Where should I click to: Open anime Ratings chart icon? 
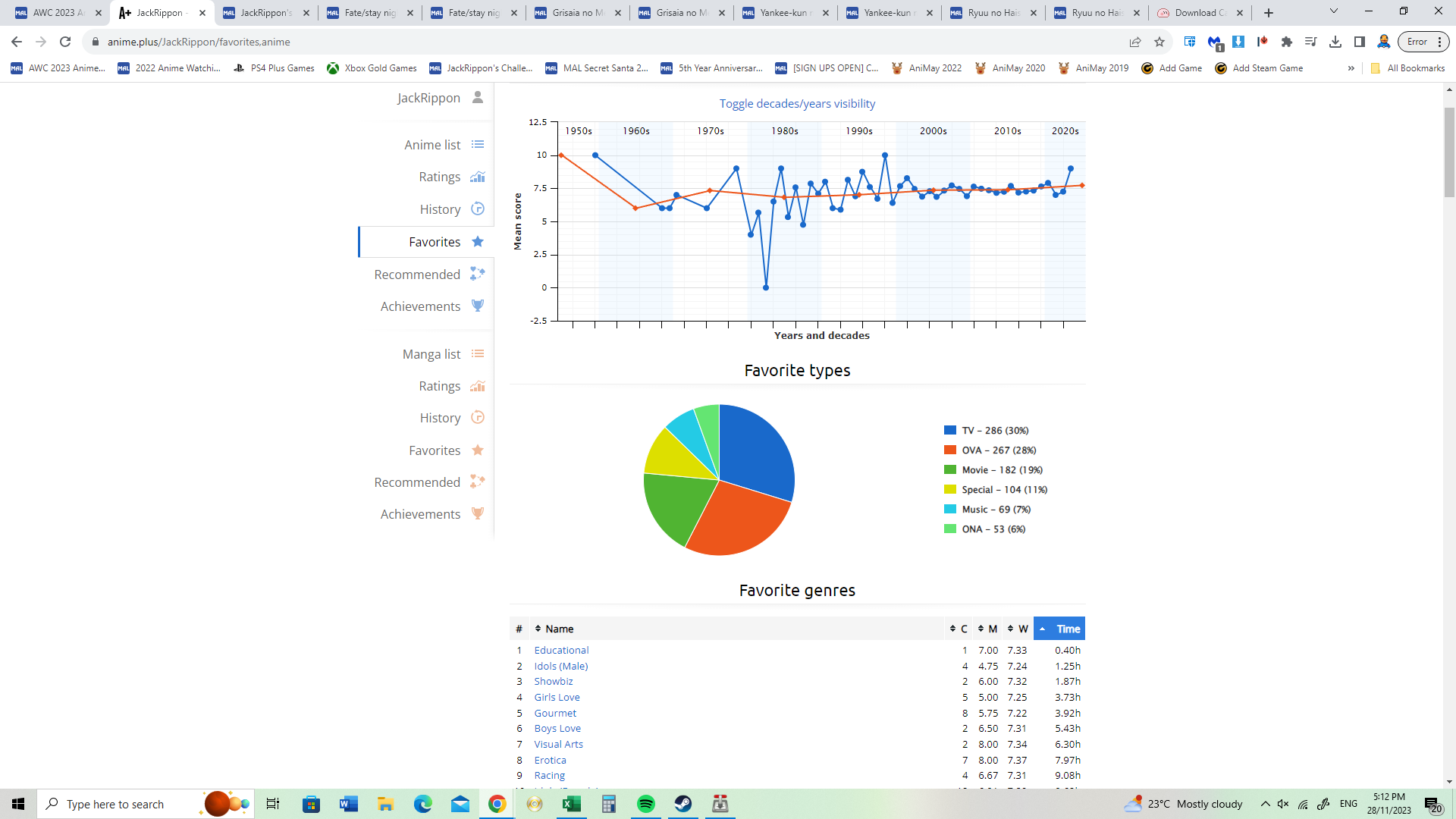(478, 177)
